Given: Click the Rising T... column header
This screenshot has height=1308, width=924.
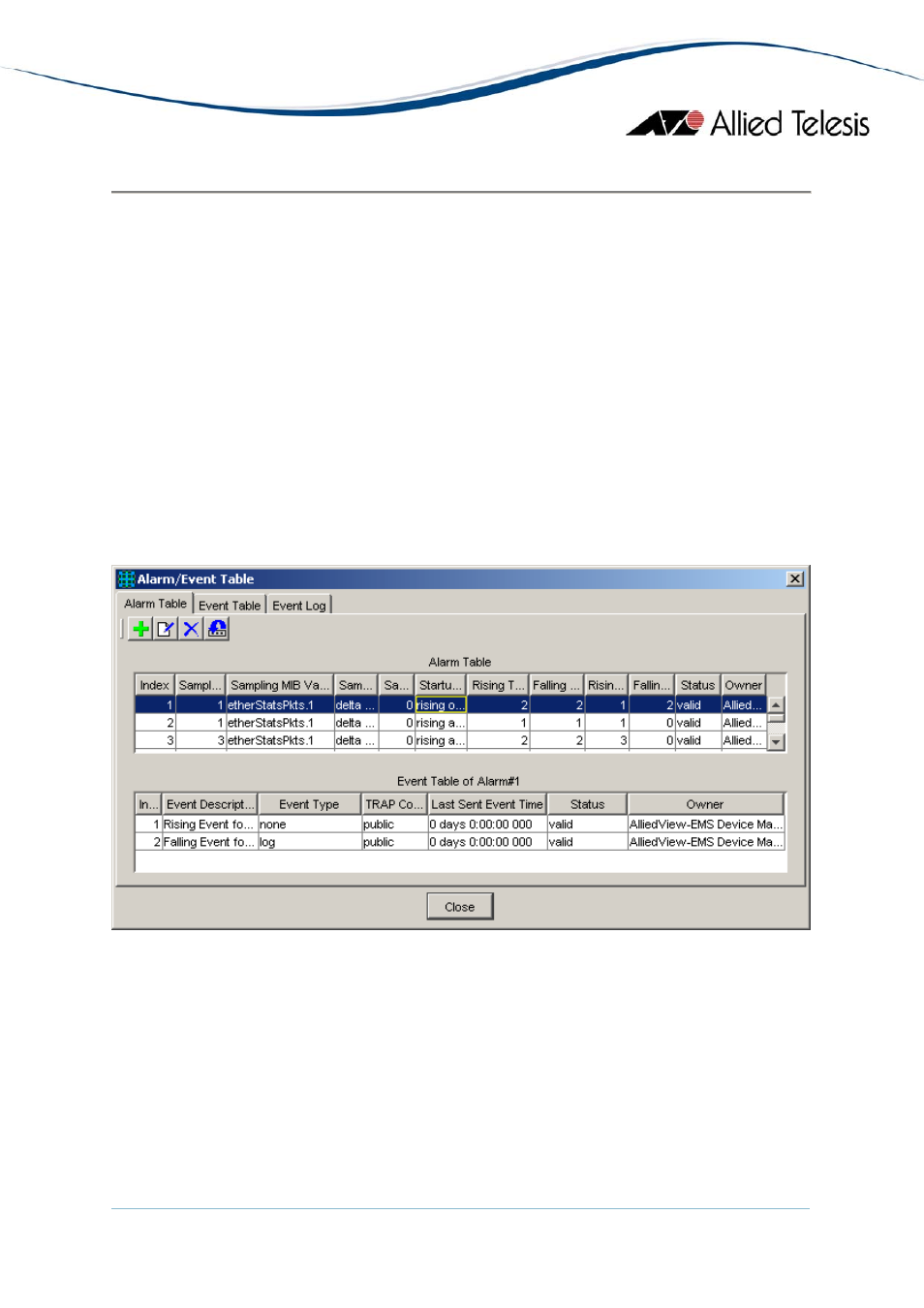Looking at the screenshot, I should click(498, 685).
